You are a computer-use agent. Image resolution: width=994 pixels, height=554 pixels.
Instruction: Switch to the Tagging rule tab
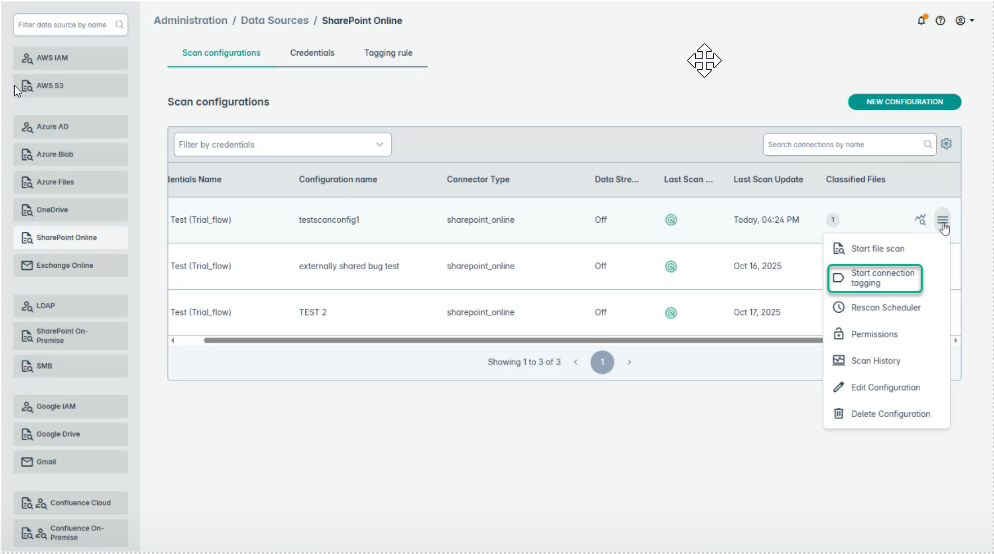point(388,53)
